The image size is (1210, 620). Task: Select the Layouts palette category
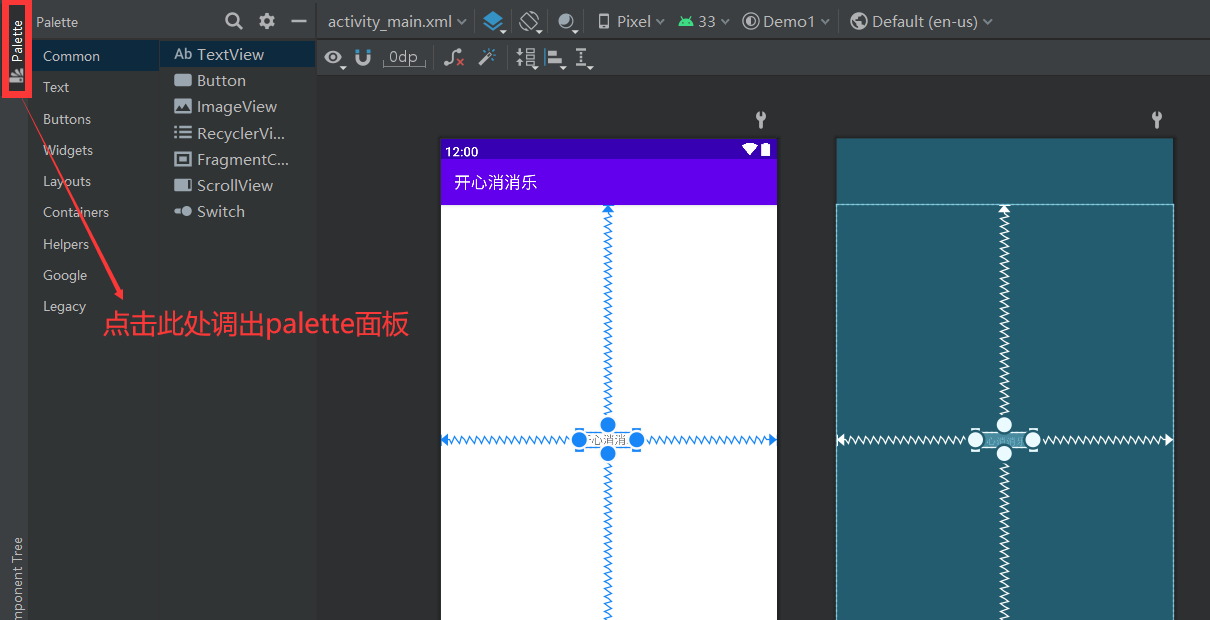(x=67, y=181)
